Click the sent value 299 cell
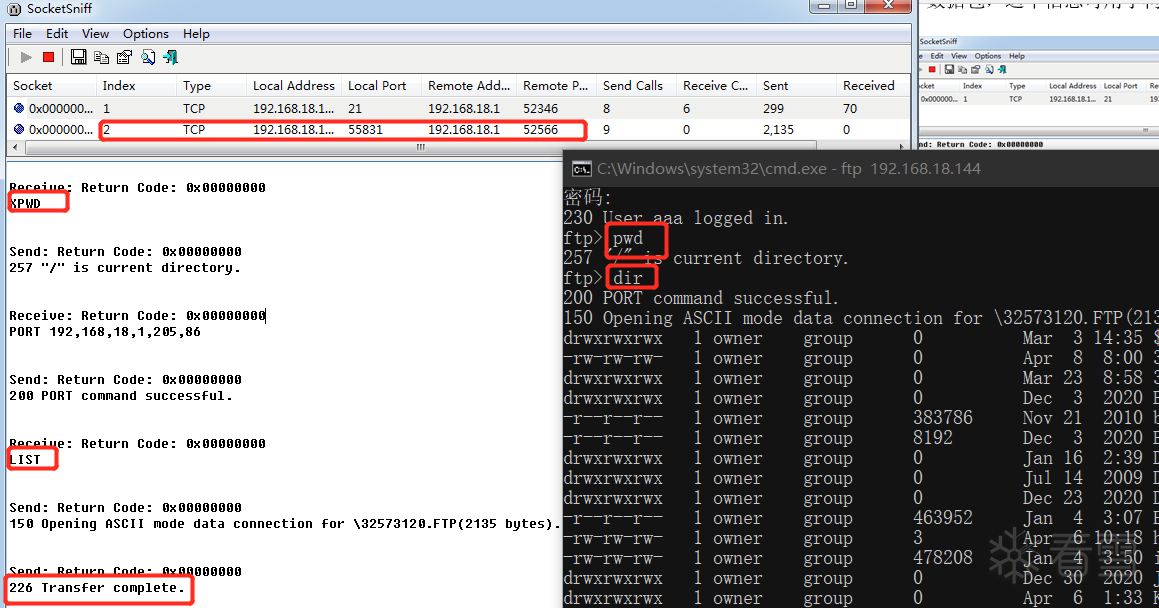The width and height of the screenshot is (1159, 608). click(773, 109)
